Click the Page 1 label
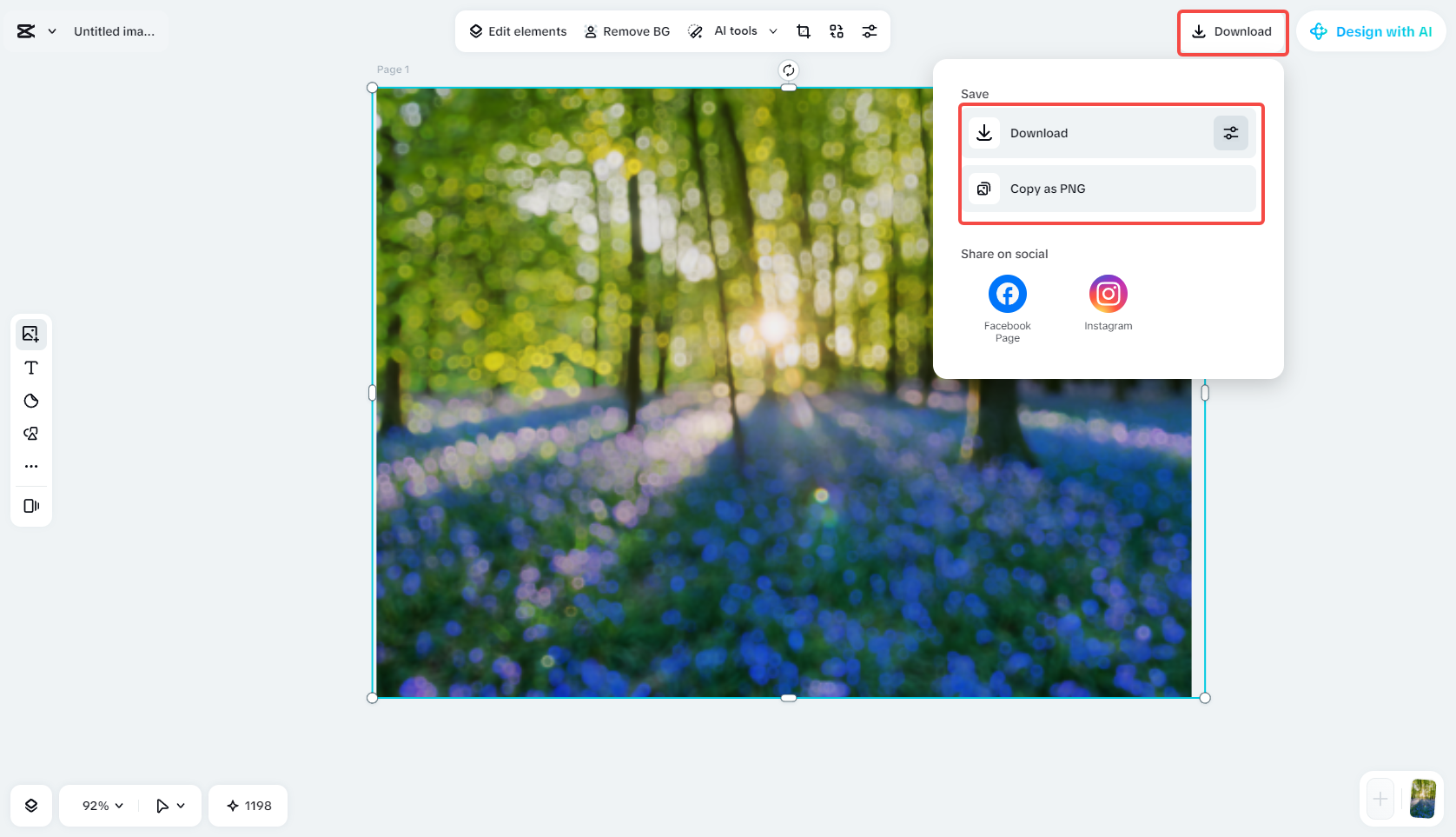The image size is (1456, 837). coord(393,70)
